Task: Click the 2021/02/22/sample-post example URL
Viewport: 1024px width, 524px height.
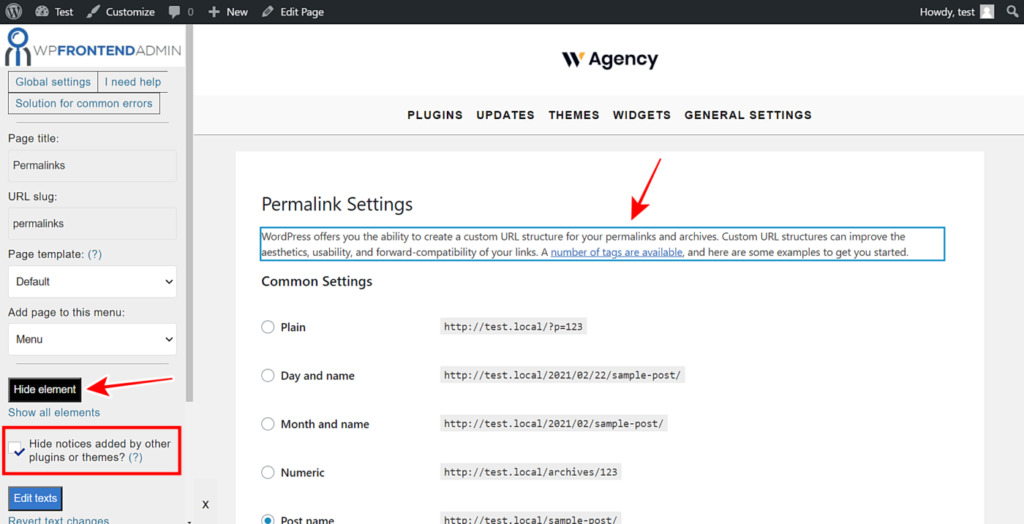Action: pos(562,375)
